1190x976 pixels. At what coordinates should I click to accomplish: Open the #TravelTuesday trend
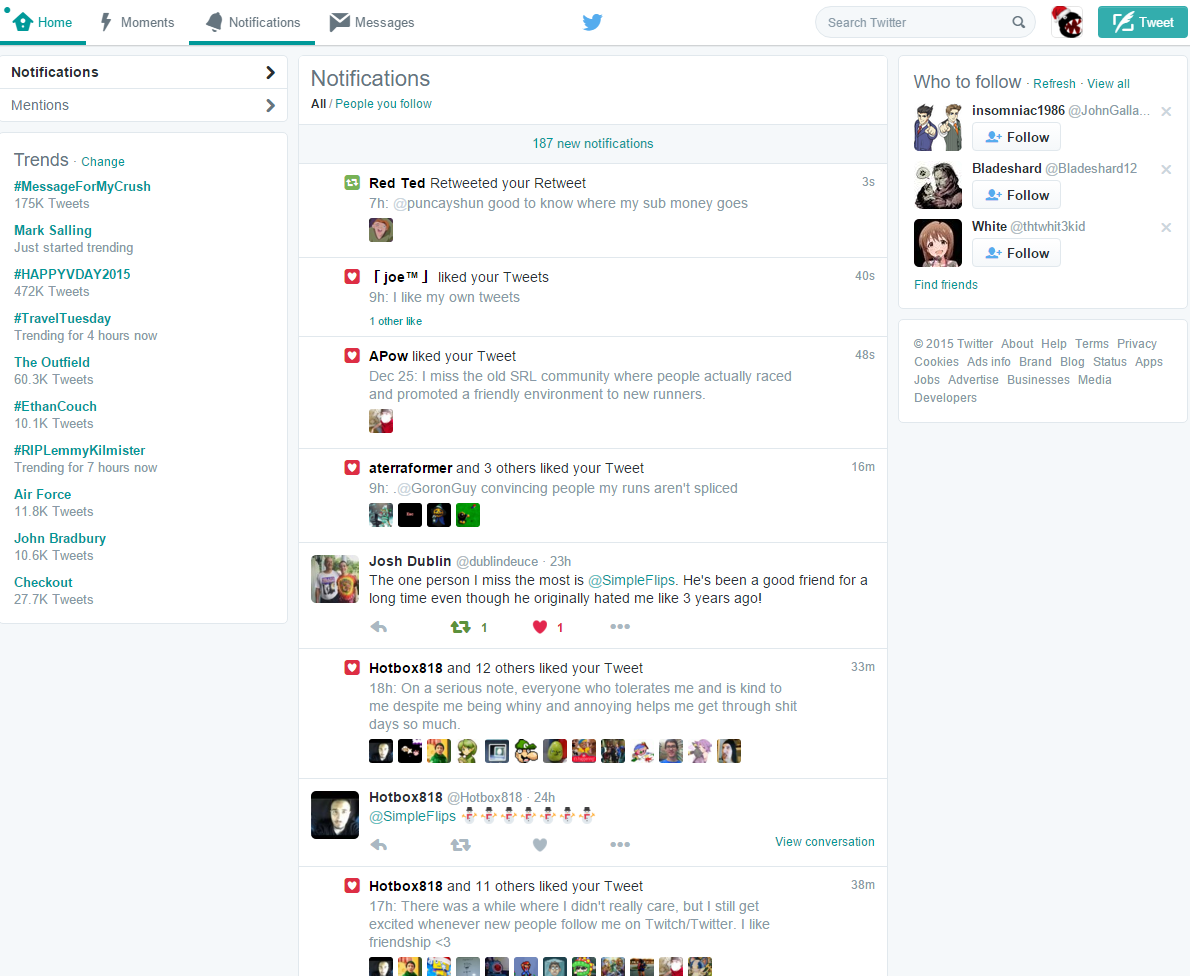pos(62,319)
